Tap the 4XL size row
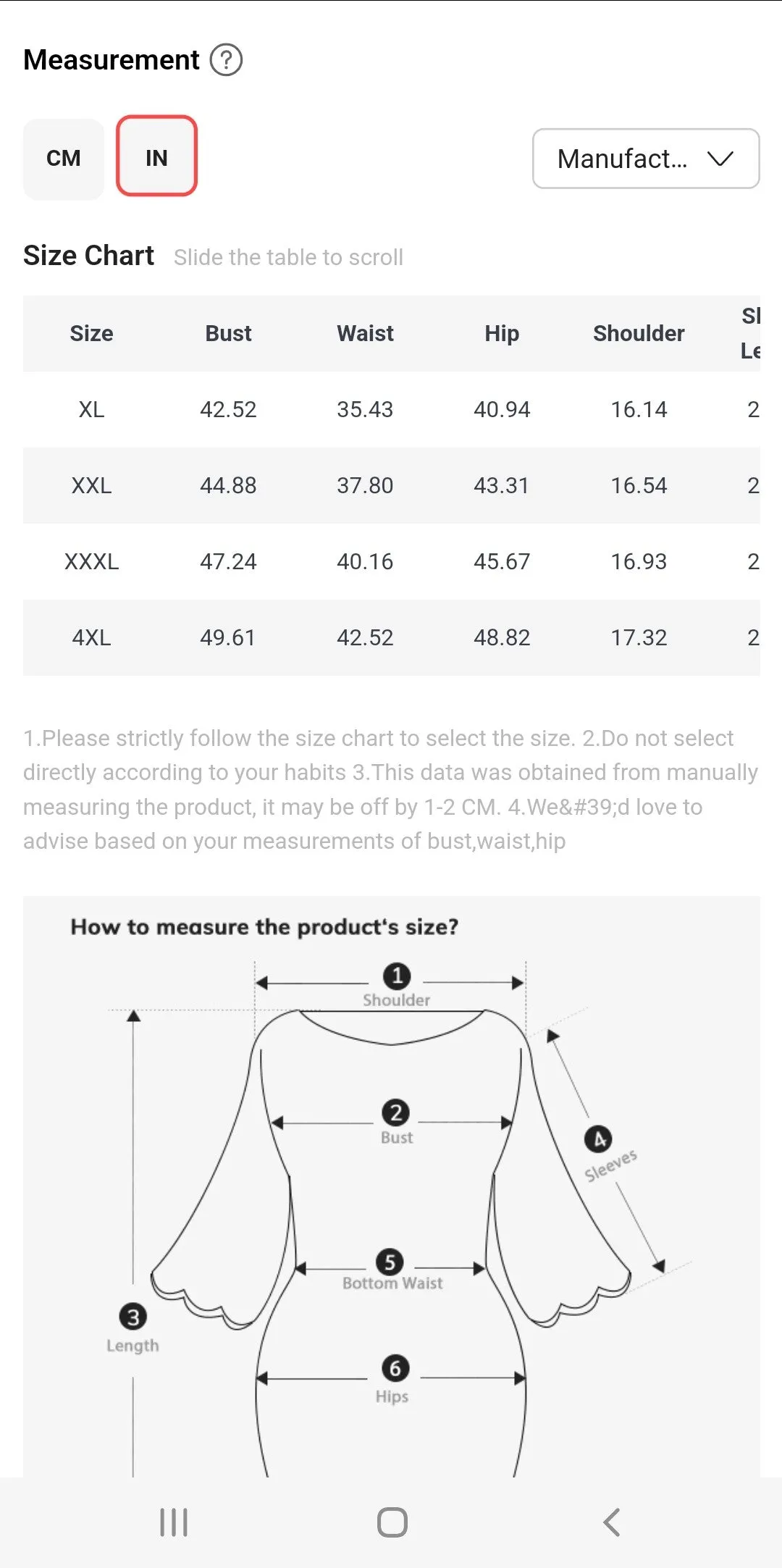This screenshot has width=782, height=1568. pyautogui.click(x=392, y=637)
